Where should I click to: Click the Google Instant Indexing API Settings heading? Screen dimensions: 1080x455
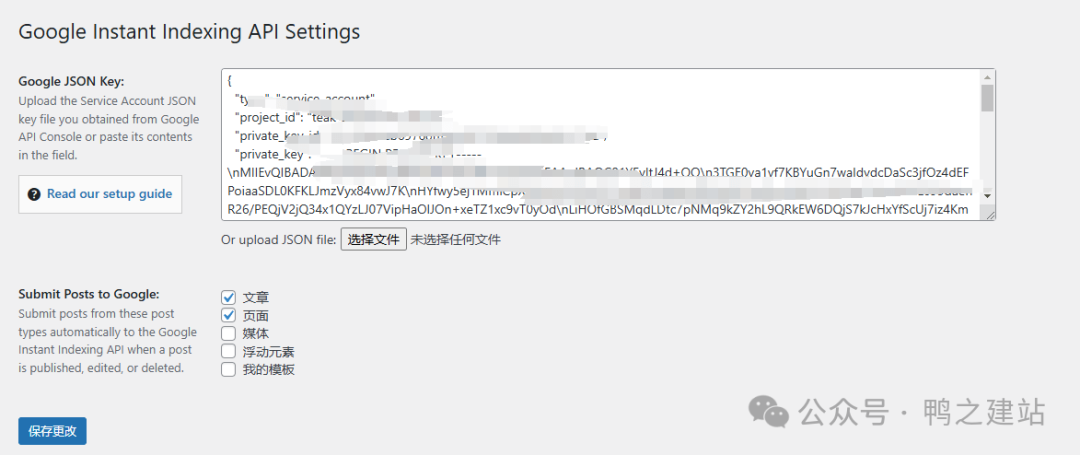[189, 31]
